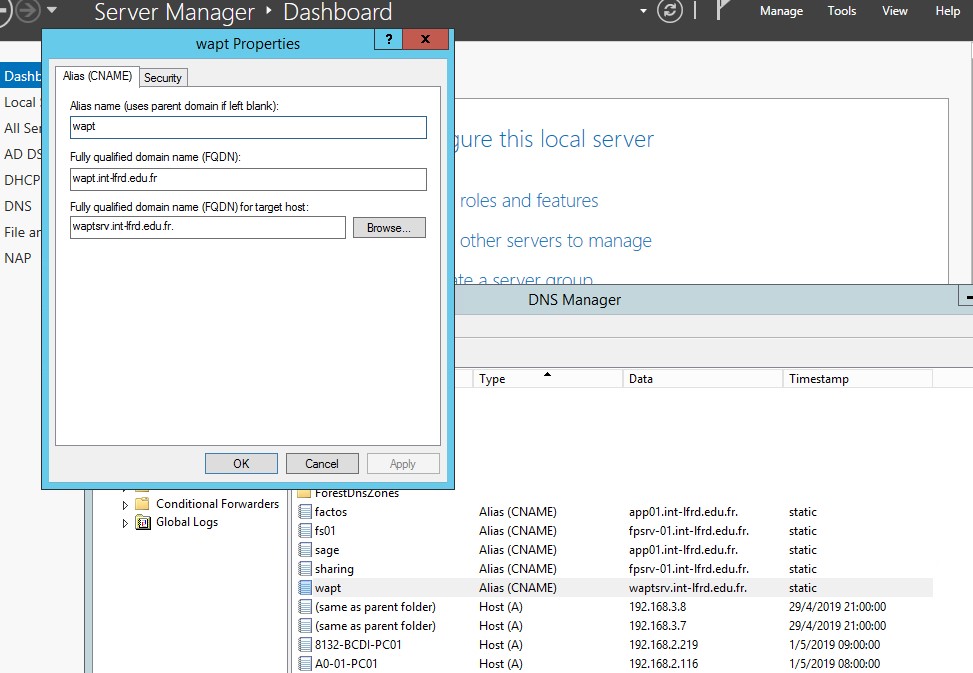The image size is (973, 673).
Task: Select the Conditional Forwarders folder icon
Action: [x=142, y=504]
